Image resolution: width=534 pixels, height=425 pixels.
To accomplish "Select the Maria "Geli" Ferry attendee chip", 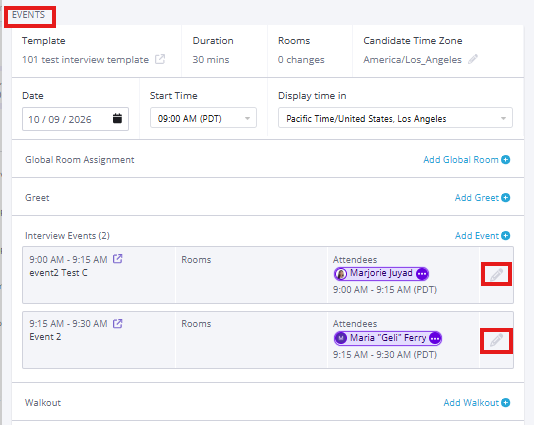I will click(388, 339).
